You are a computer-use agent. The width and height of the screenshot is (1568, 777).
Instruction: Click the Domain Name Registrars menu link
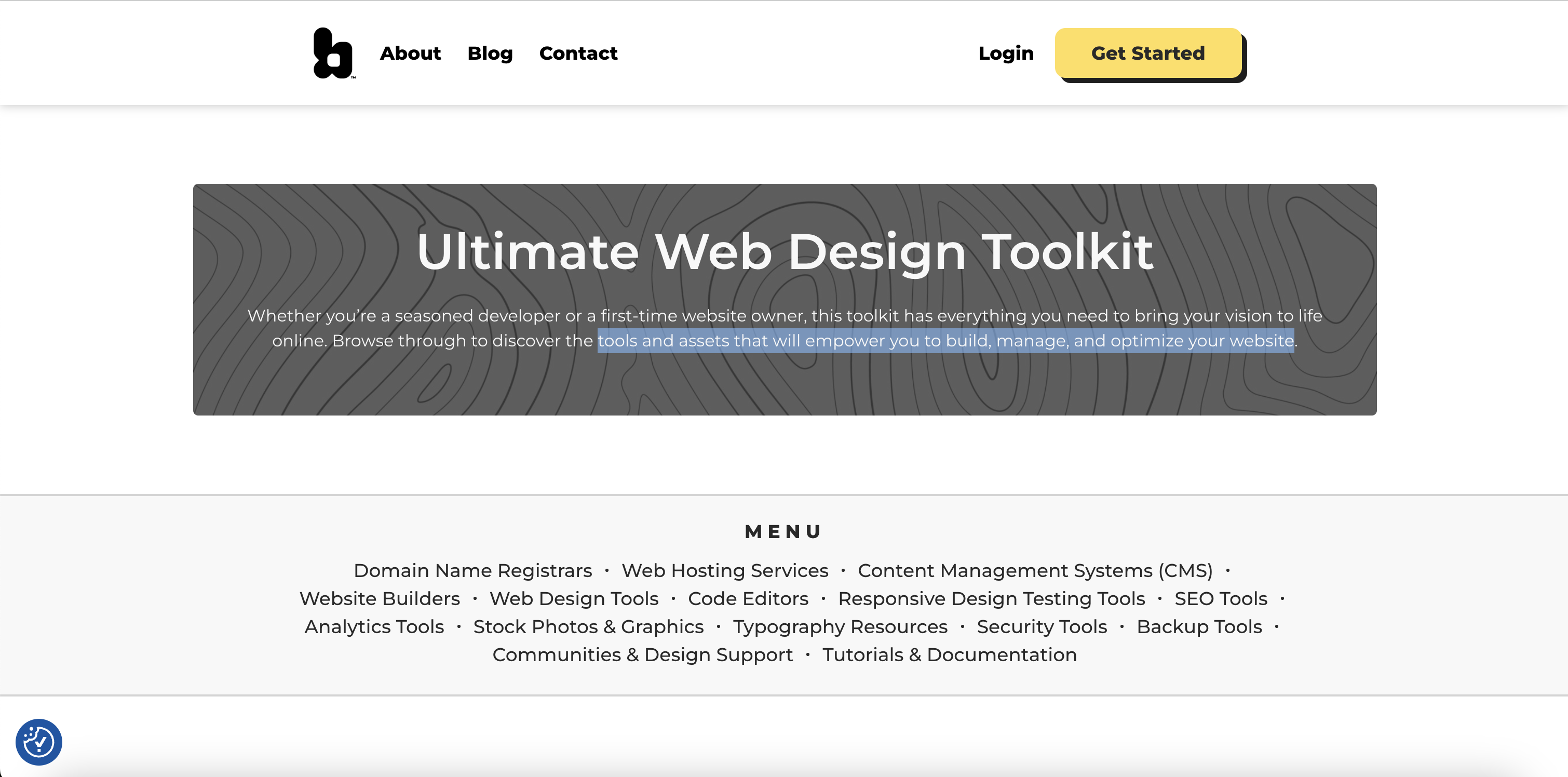click(x=474, y=570)
